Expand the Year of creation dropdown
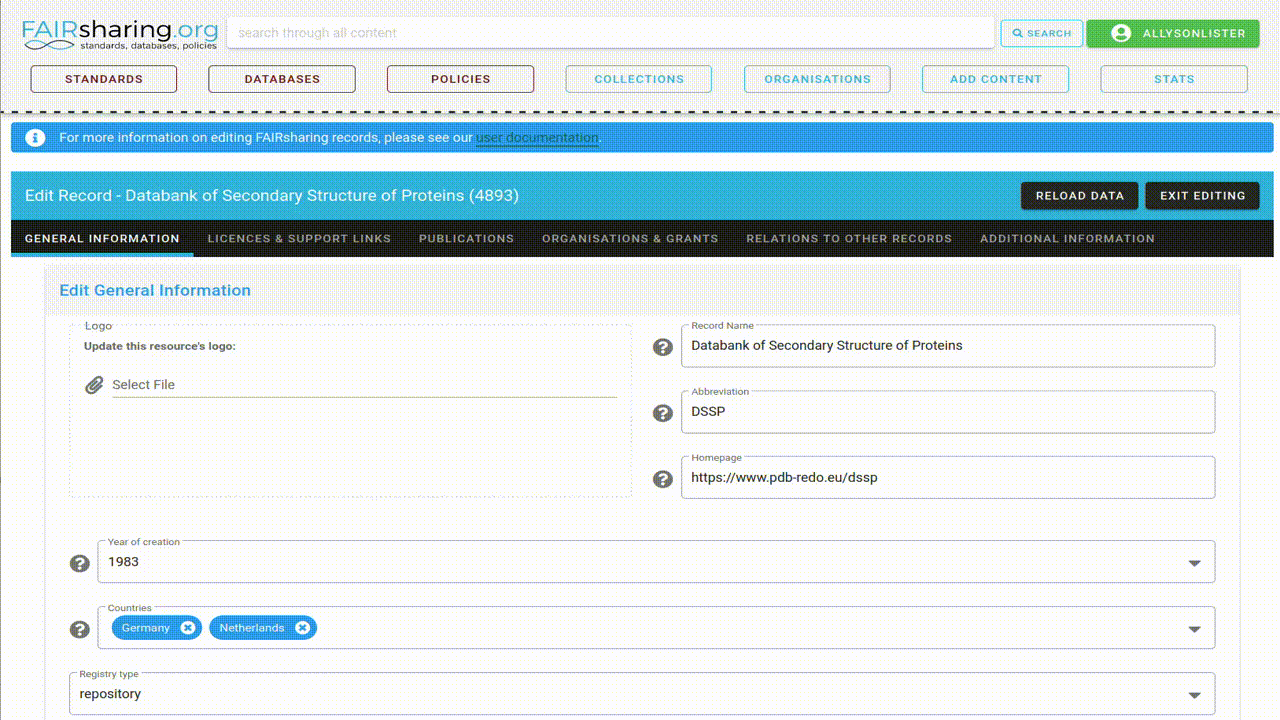Screen dimensions: 1280x720 [1194, 563]
